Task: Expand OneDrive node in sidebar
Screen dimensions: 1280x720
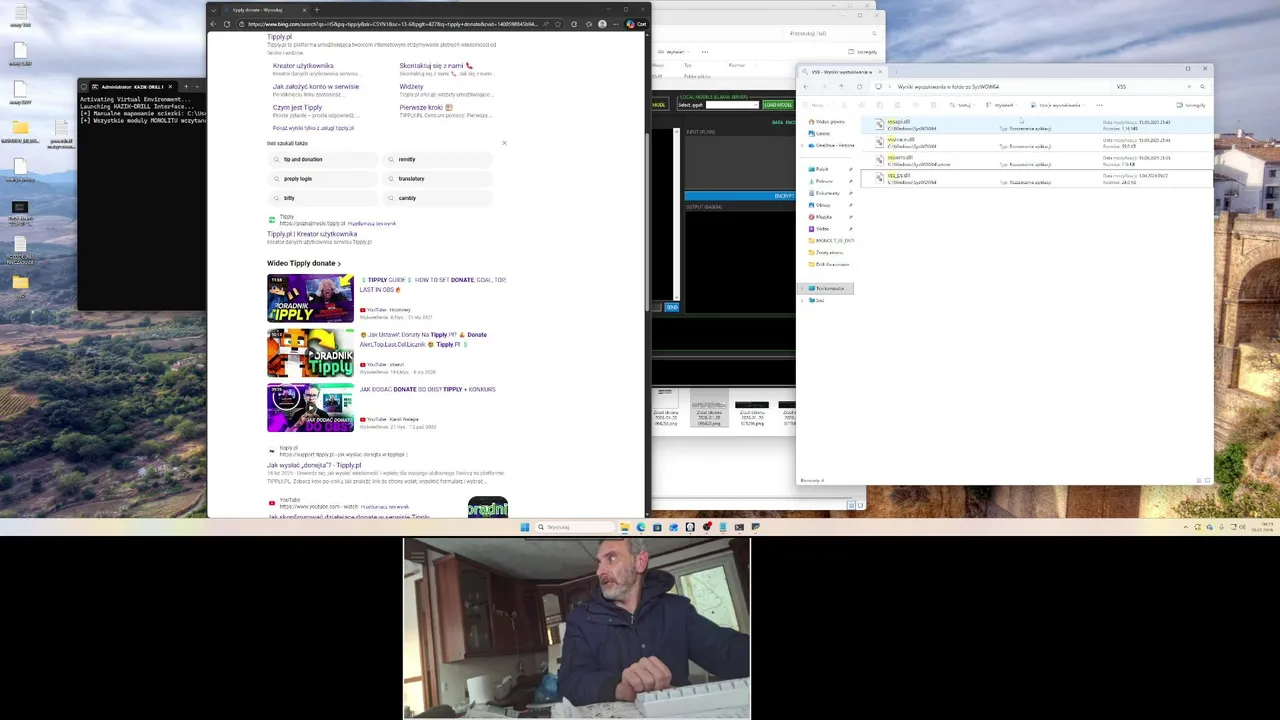Action: click(x=803, y=145)
